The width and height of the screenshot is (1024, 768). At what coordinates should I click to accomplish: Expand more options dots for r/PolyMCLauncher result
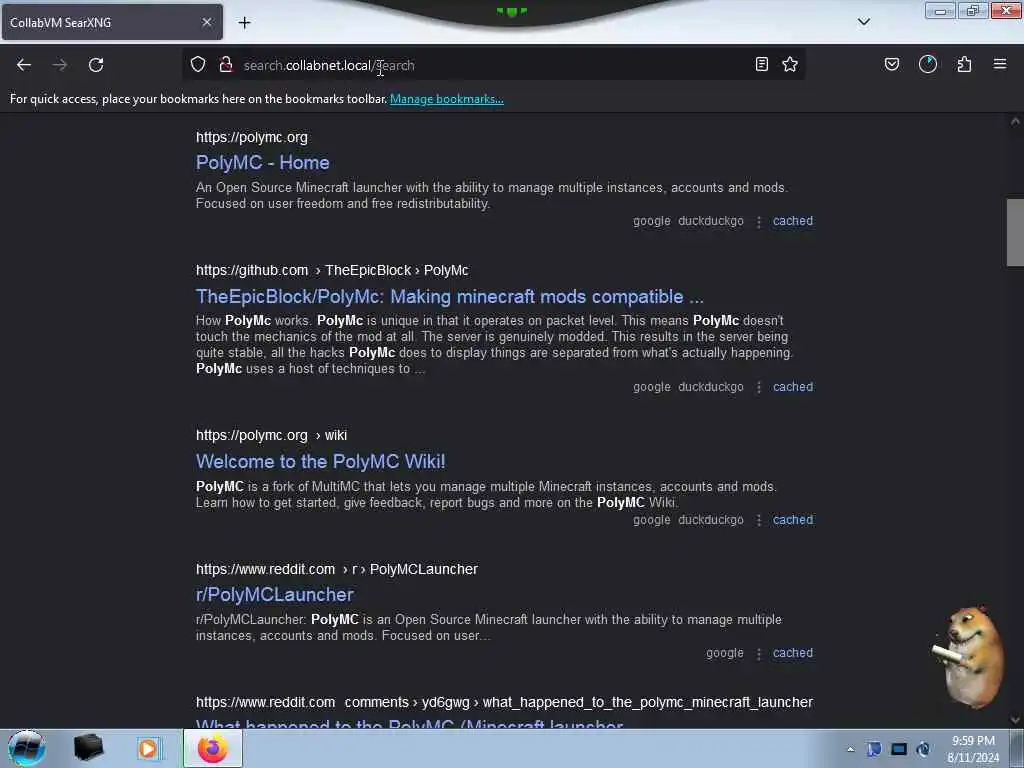click(759, 654)
